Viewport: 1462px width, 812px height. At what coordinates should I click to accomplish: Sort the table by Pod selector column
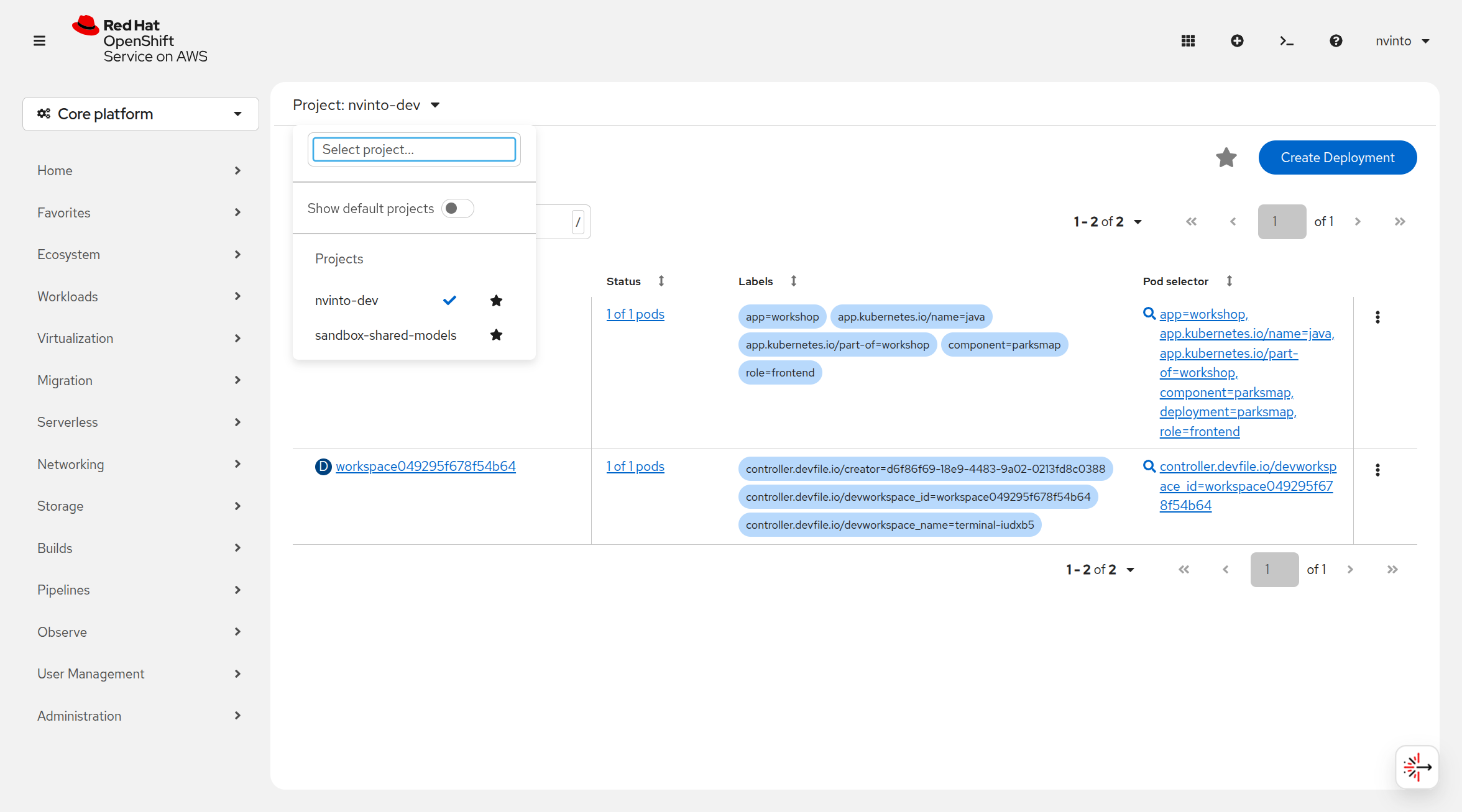click(1230, 281)
